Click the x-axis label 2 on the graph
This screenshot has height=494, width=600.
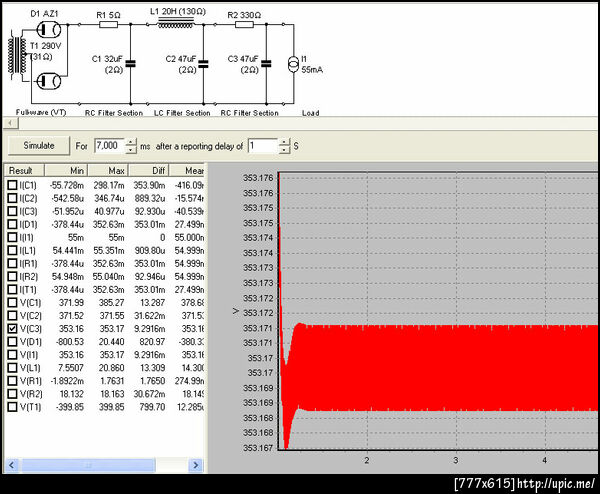[367, 460]
